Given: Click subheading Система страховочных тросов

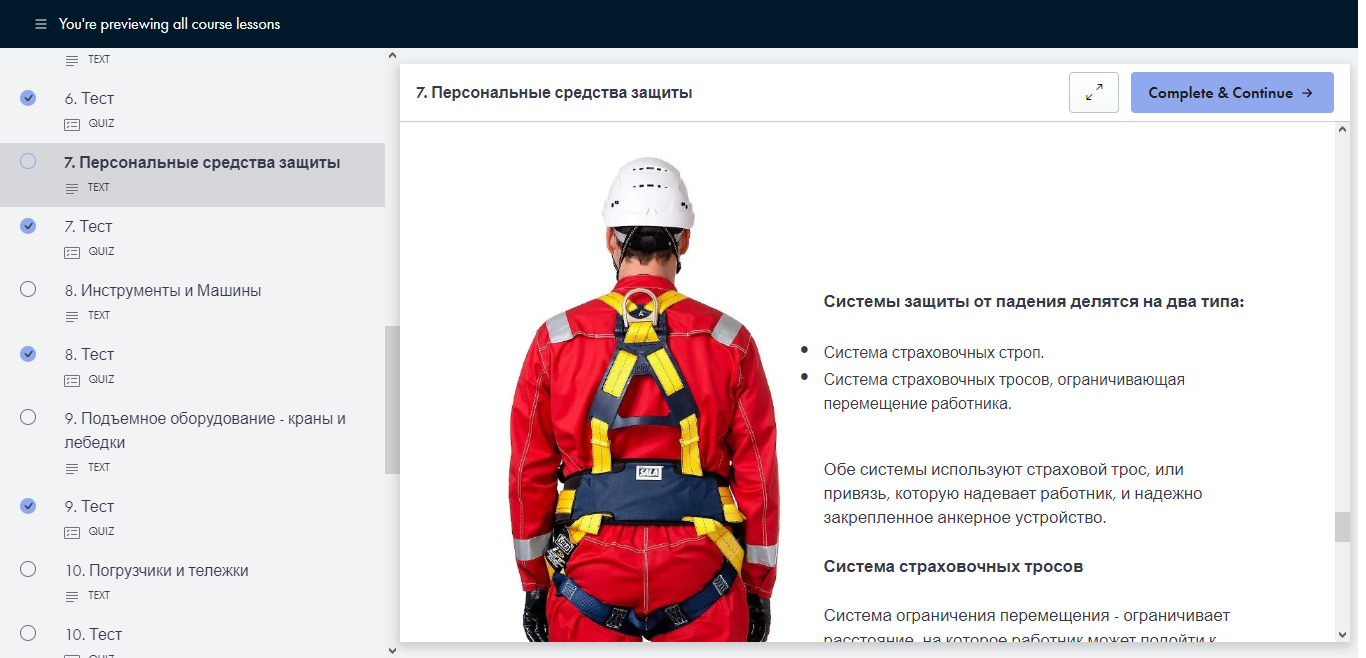Looking at the screenshot, I should point(954,566).
